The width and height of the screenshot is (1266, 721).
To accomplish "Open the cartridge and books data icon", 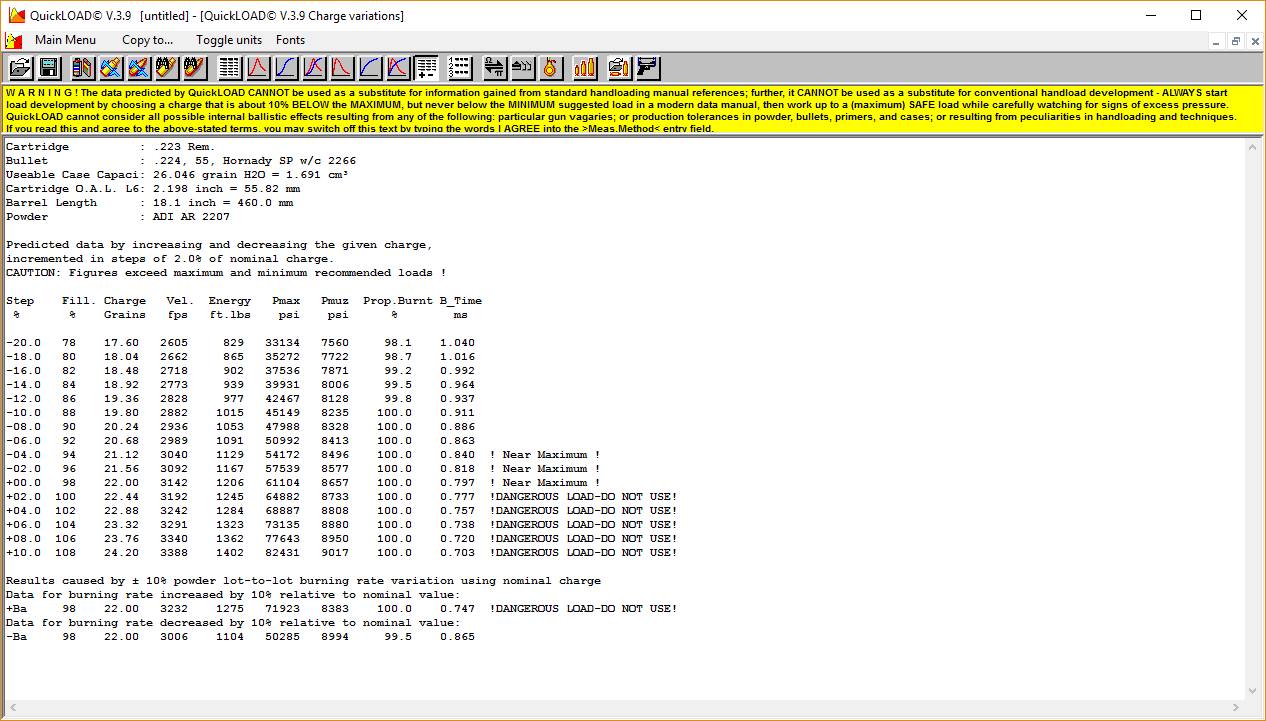I will coord(83,68).
